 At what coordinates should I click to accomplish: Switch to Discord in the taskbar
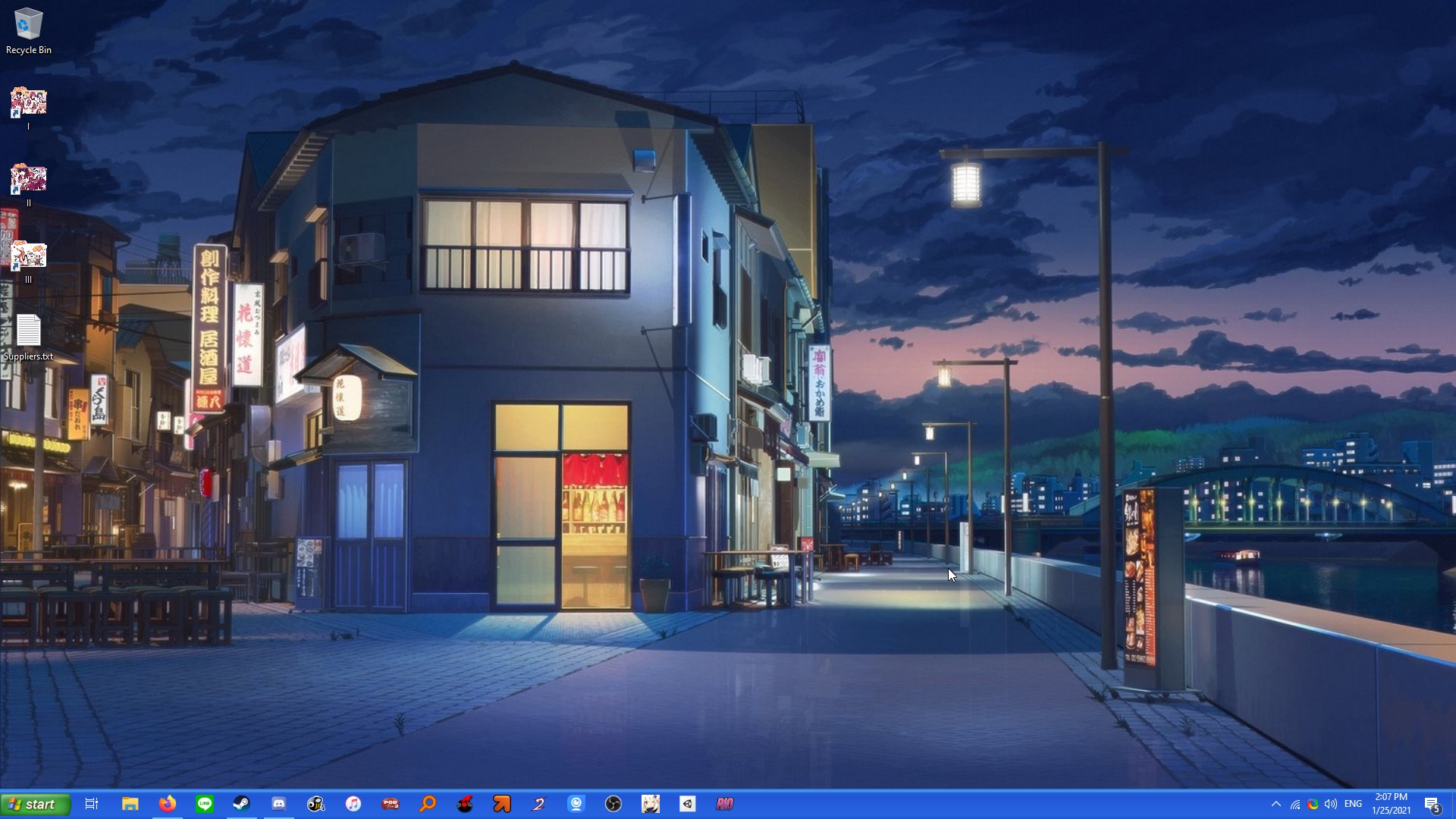(279, 804)
